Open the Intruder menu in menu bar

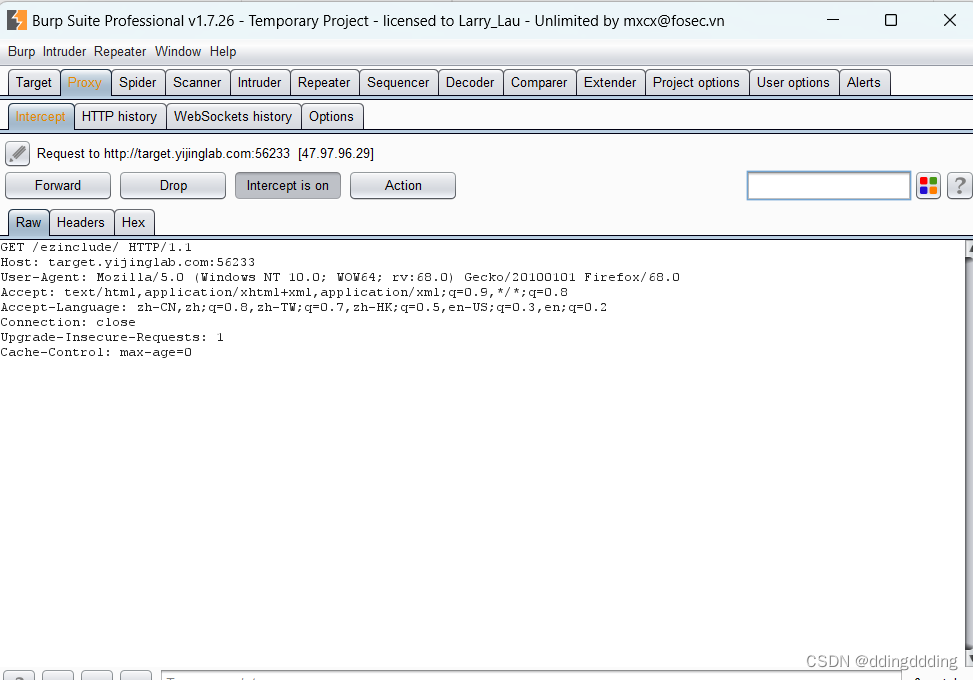[x=65, y=51]
